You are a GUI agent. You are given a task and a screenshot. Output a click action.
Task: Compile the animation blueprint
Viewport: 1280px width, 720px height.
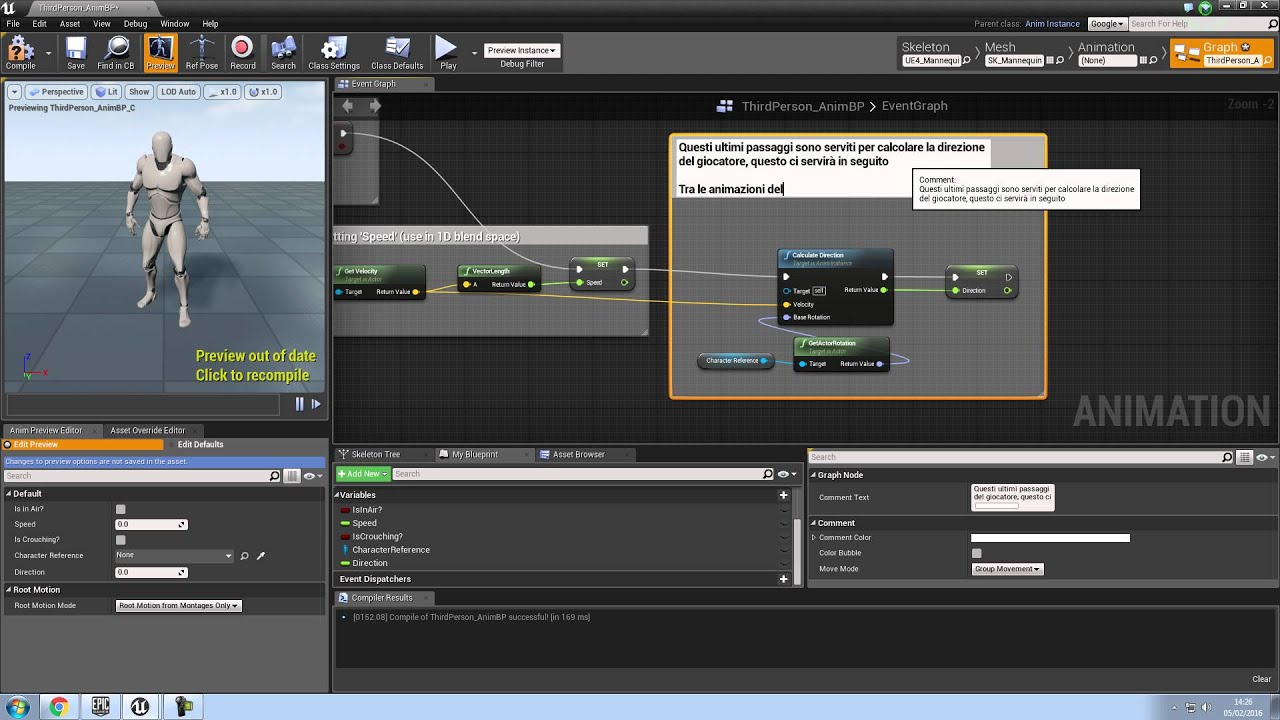(20, 53)
